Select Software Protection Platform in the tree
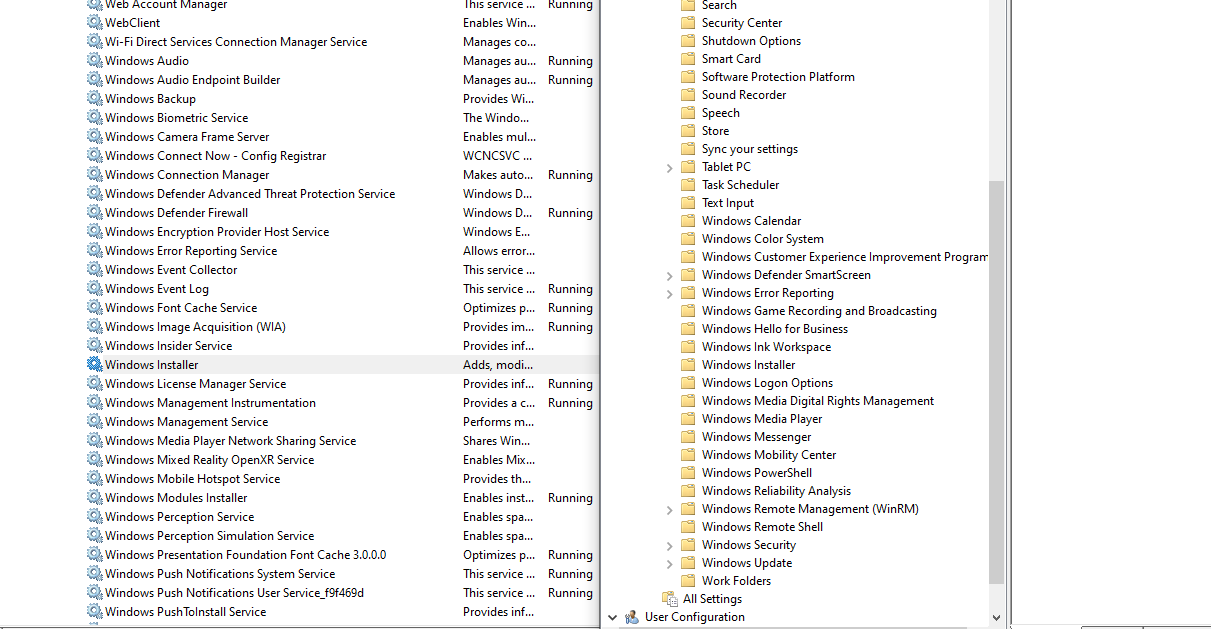 pyautogui.click(x=778, y=77)
